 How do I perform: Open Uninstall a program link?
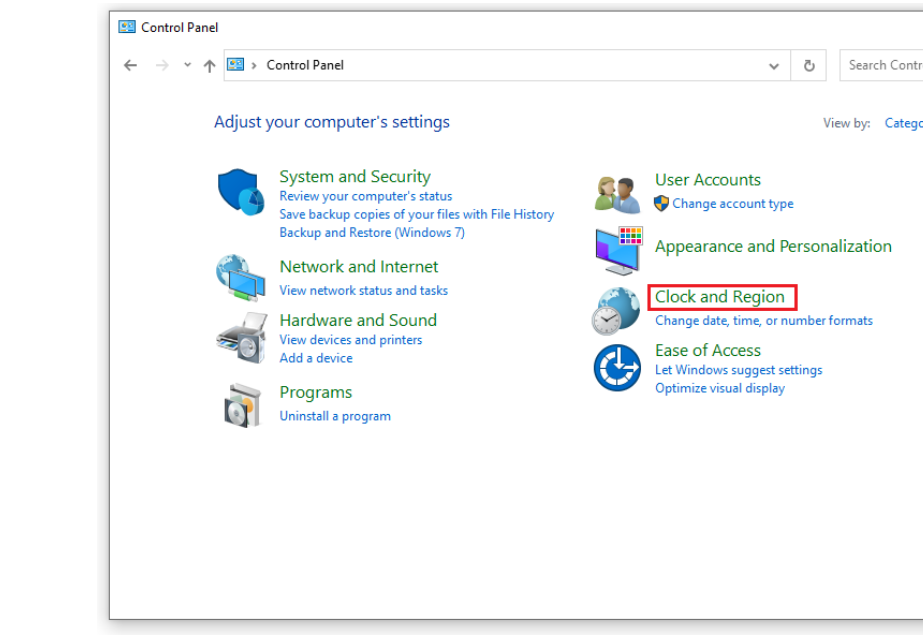coord(335,416)
